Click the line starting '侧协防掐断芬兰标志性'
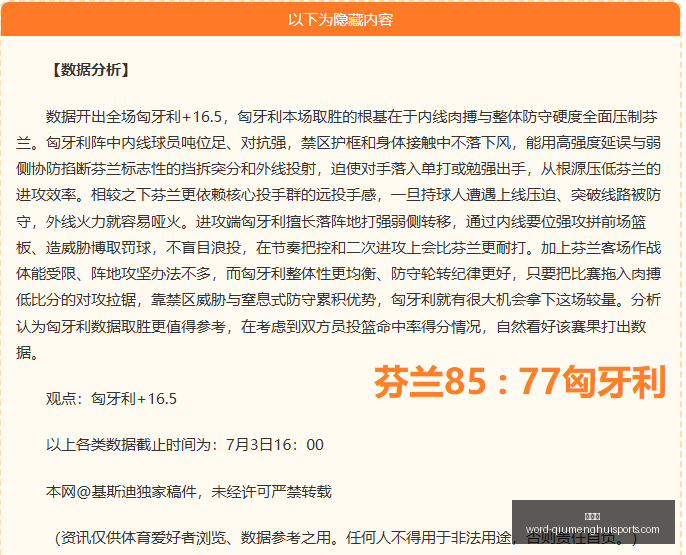This screenshot has width=686, height=555. pyautogui.click(x=338, y=169)
